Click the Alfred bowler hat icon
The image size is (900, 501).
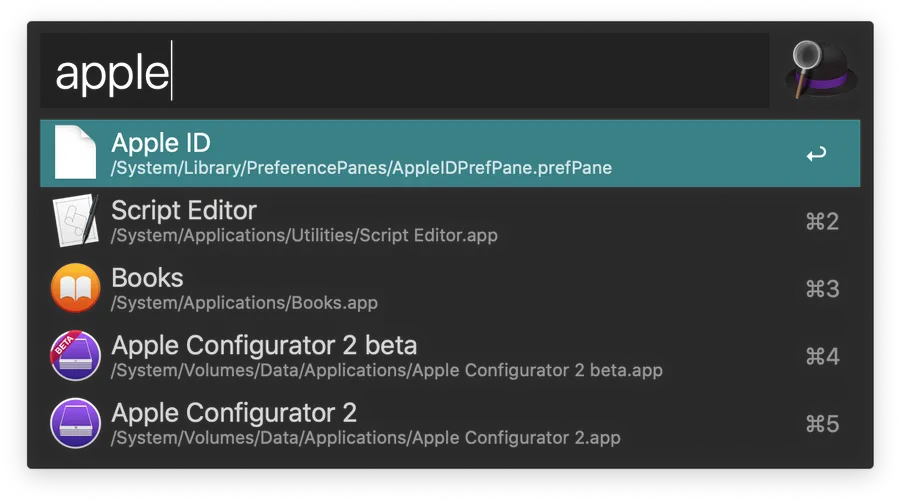(x=821, y=69)
